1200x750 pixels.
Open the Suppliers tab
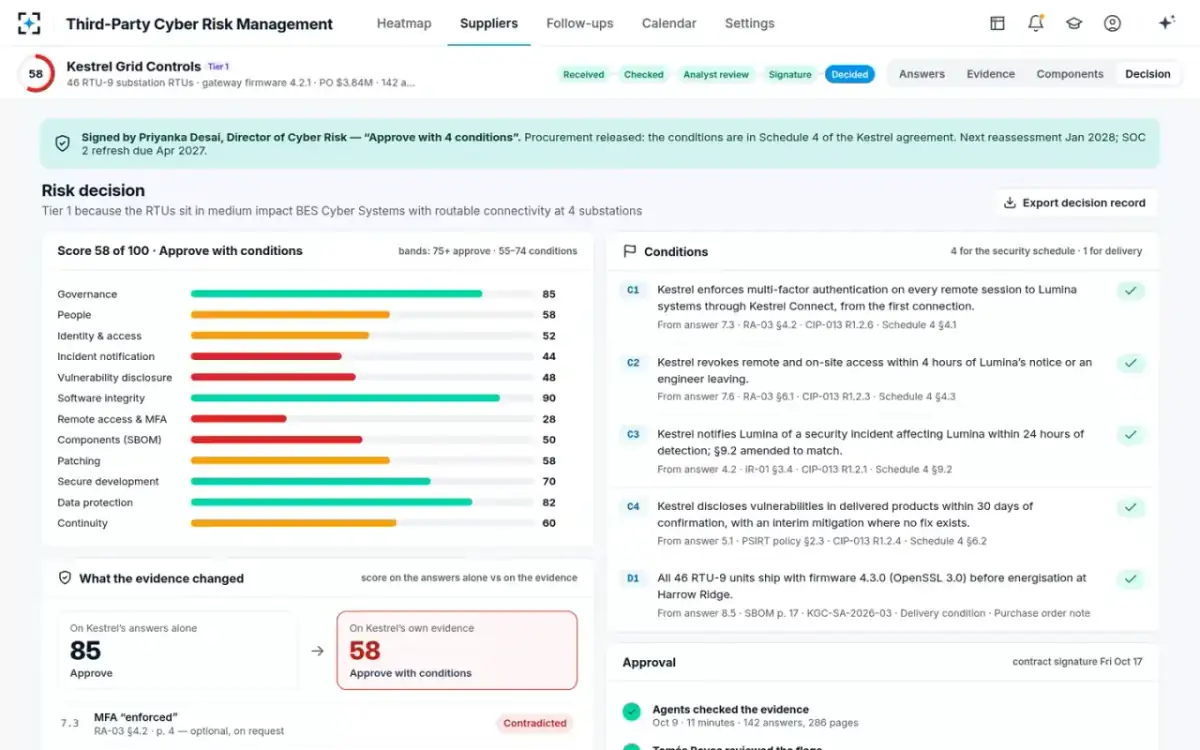tap(489, 23)
